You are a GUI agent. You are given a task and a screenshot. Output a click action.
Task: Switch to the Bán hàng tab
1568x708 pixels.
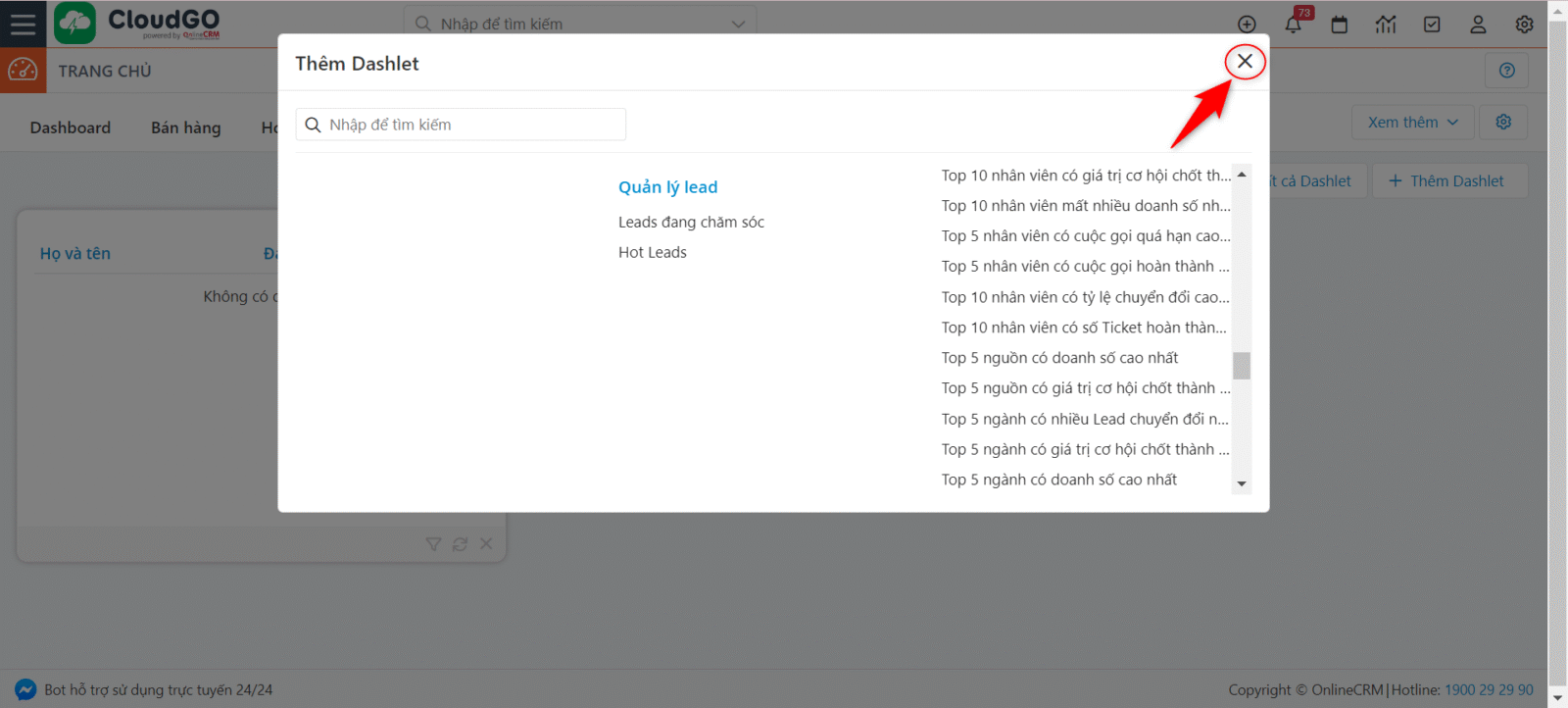tap(186, 127)
